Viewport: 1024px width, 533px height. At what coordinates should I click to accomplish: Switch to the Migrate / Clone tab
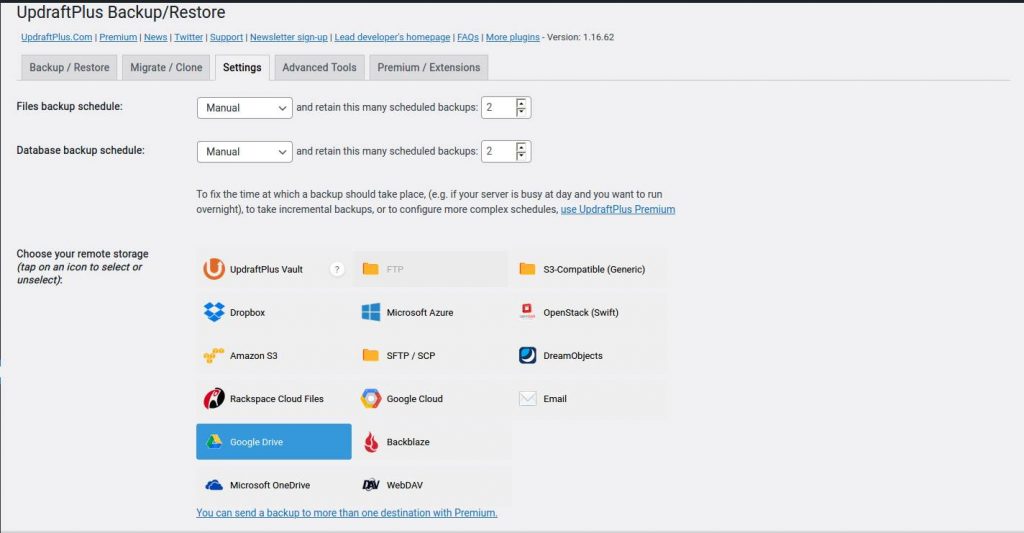pyautogui.click(x=166, y=67)
